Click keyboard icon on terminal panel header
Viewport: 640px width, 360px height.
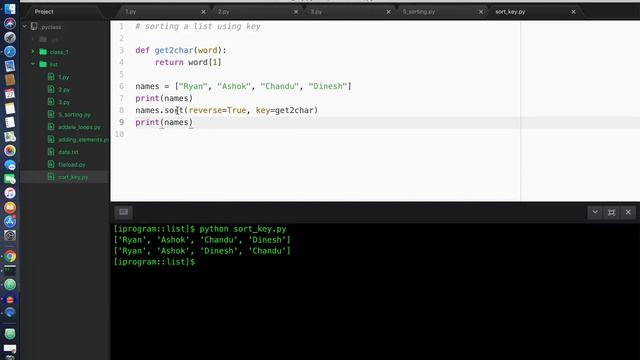(123, 212)
